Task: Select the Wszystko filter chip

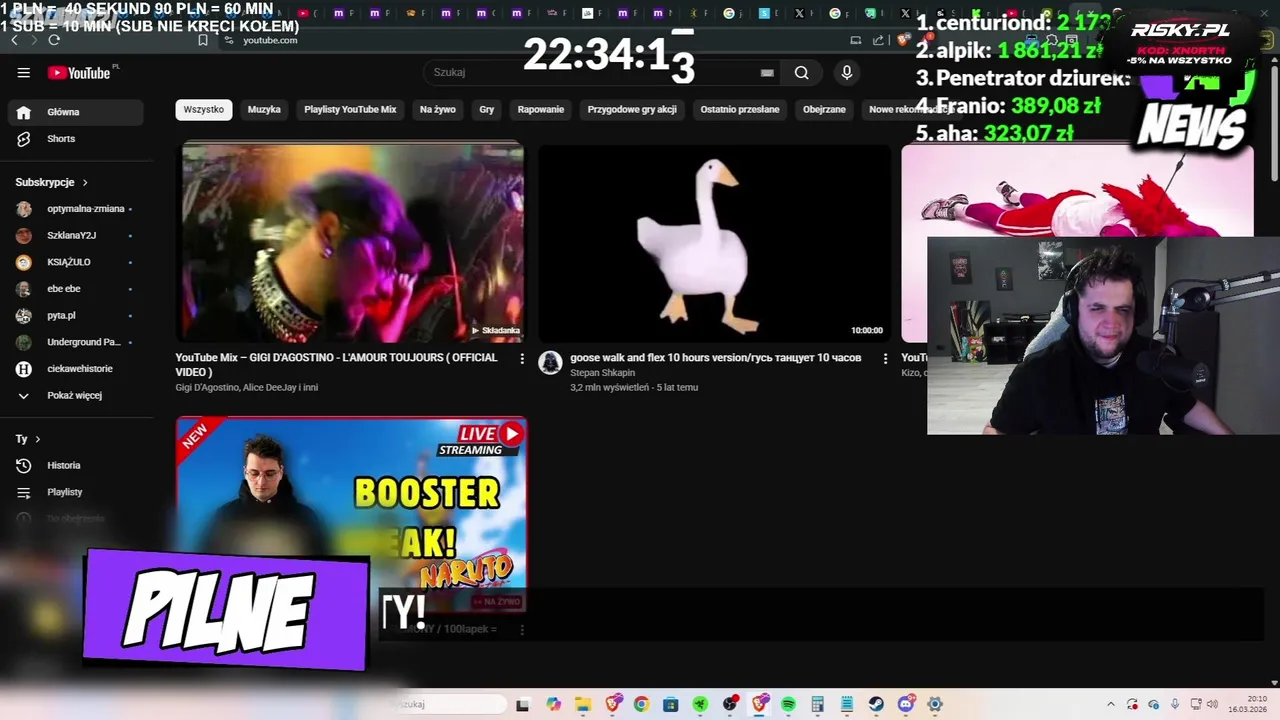Action: (204, 109)
